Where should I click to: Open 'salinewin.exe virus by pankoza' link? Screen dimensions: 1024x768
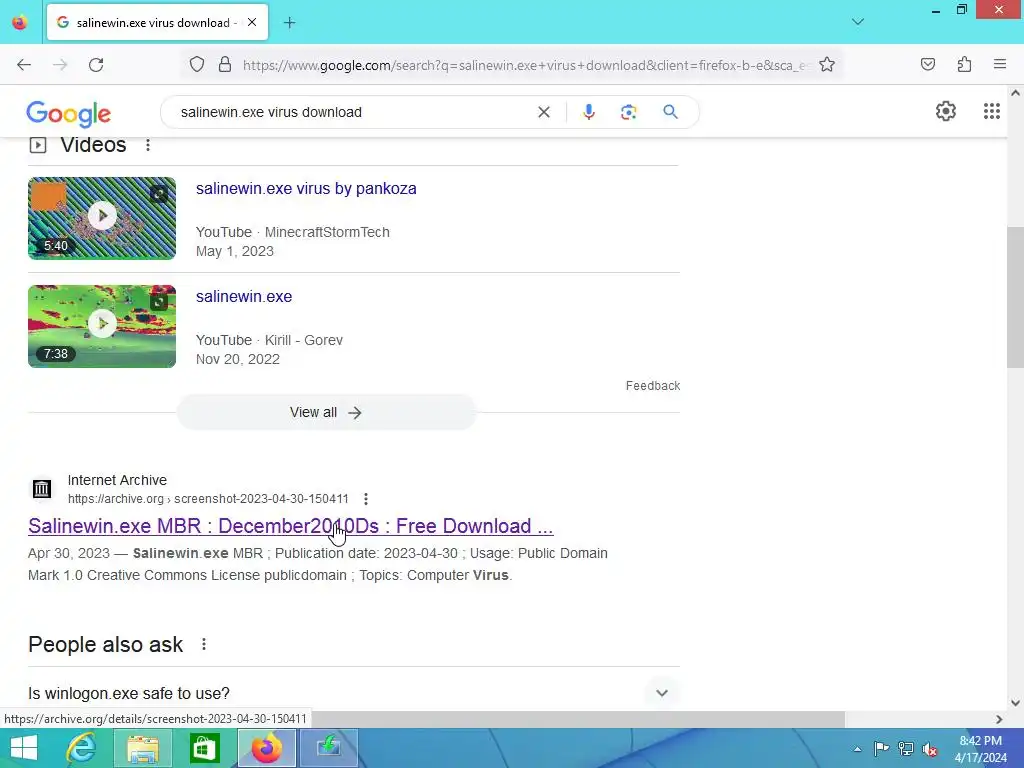(306, 189)
